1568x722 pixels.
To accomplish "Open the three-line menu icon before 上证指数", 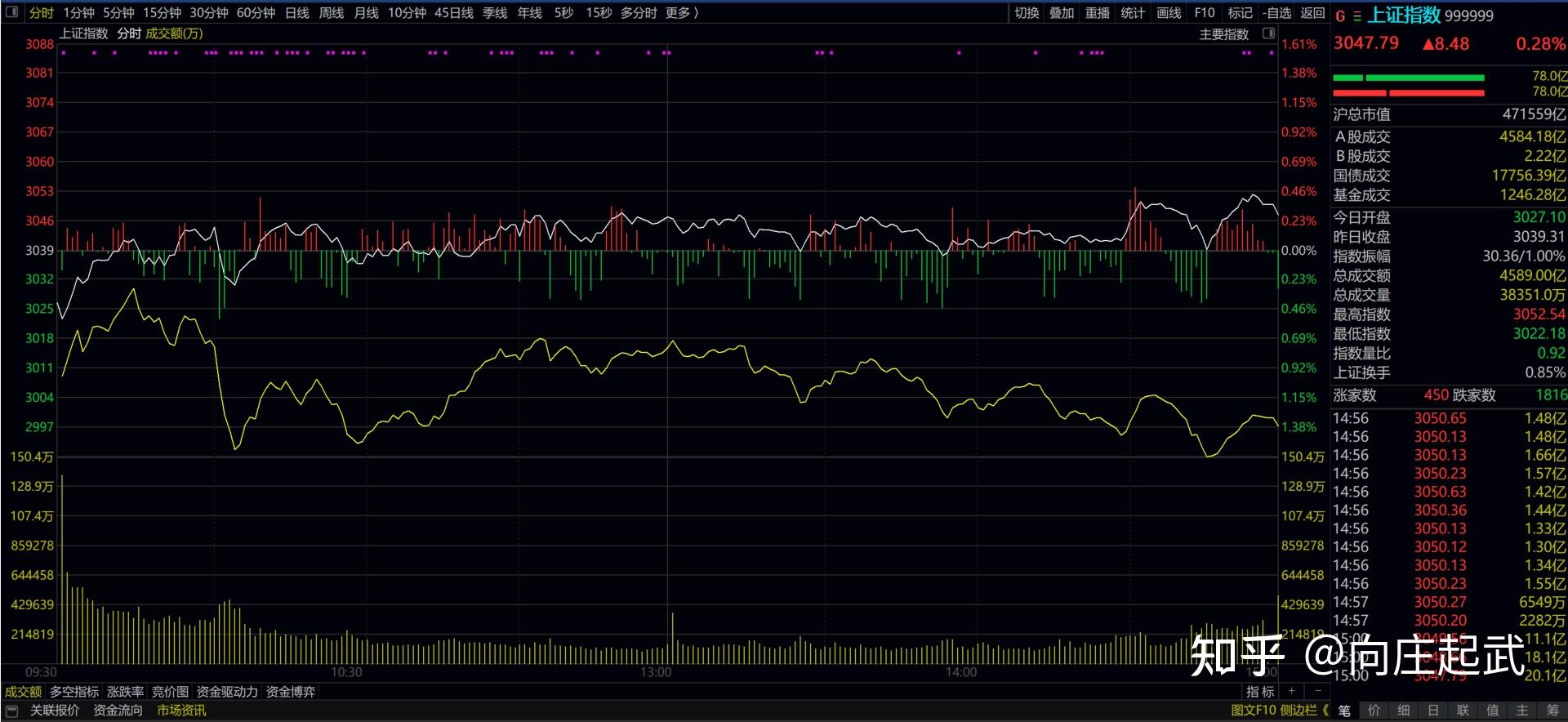I will click(x=1356, y=16).
